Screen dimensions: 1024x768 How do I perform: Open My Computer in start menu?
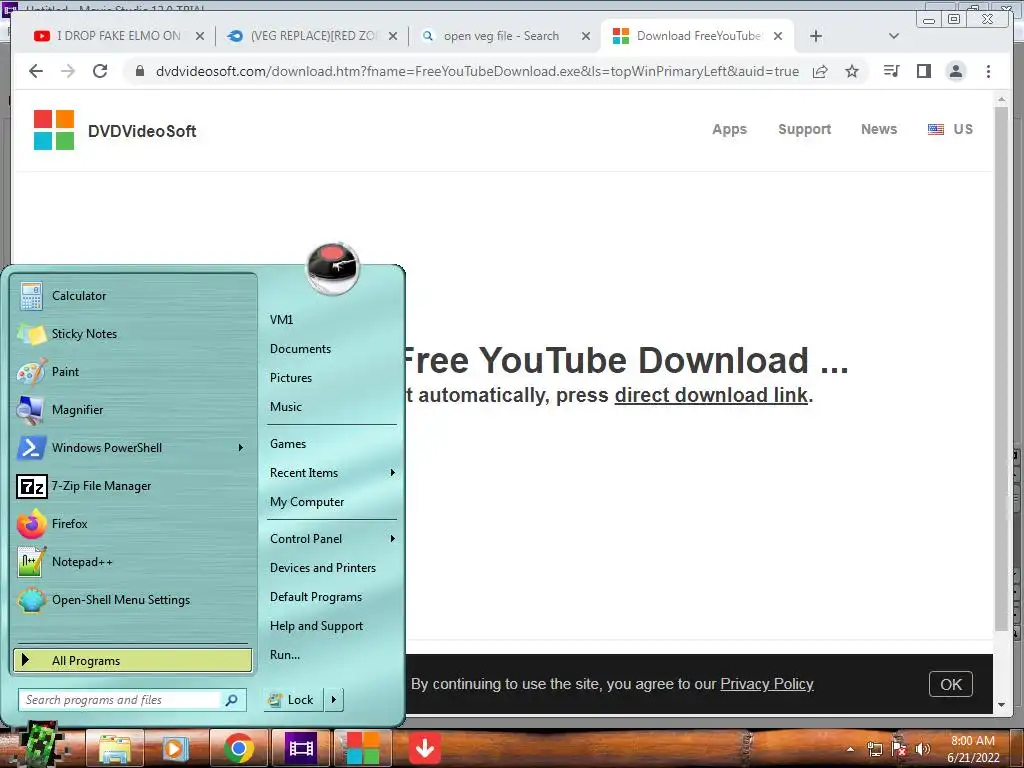coord(307,502)
